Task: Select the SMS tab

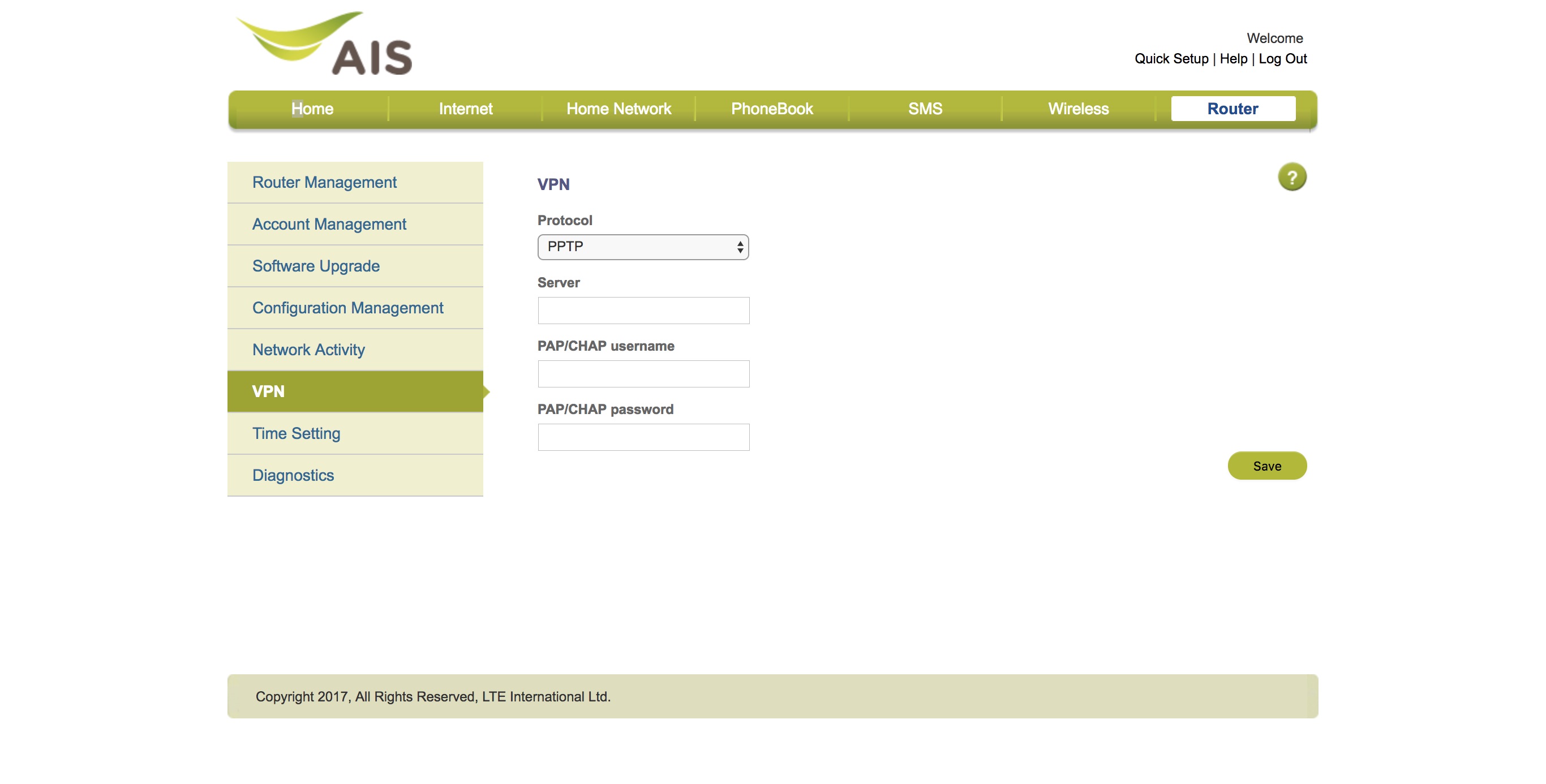Action: point(925,109)
